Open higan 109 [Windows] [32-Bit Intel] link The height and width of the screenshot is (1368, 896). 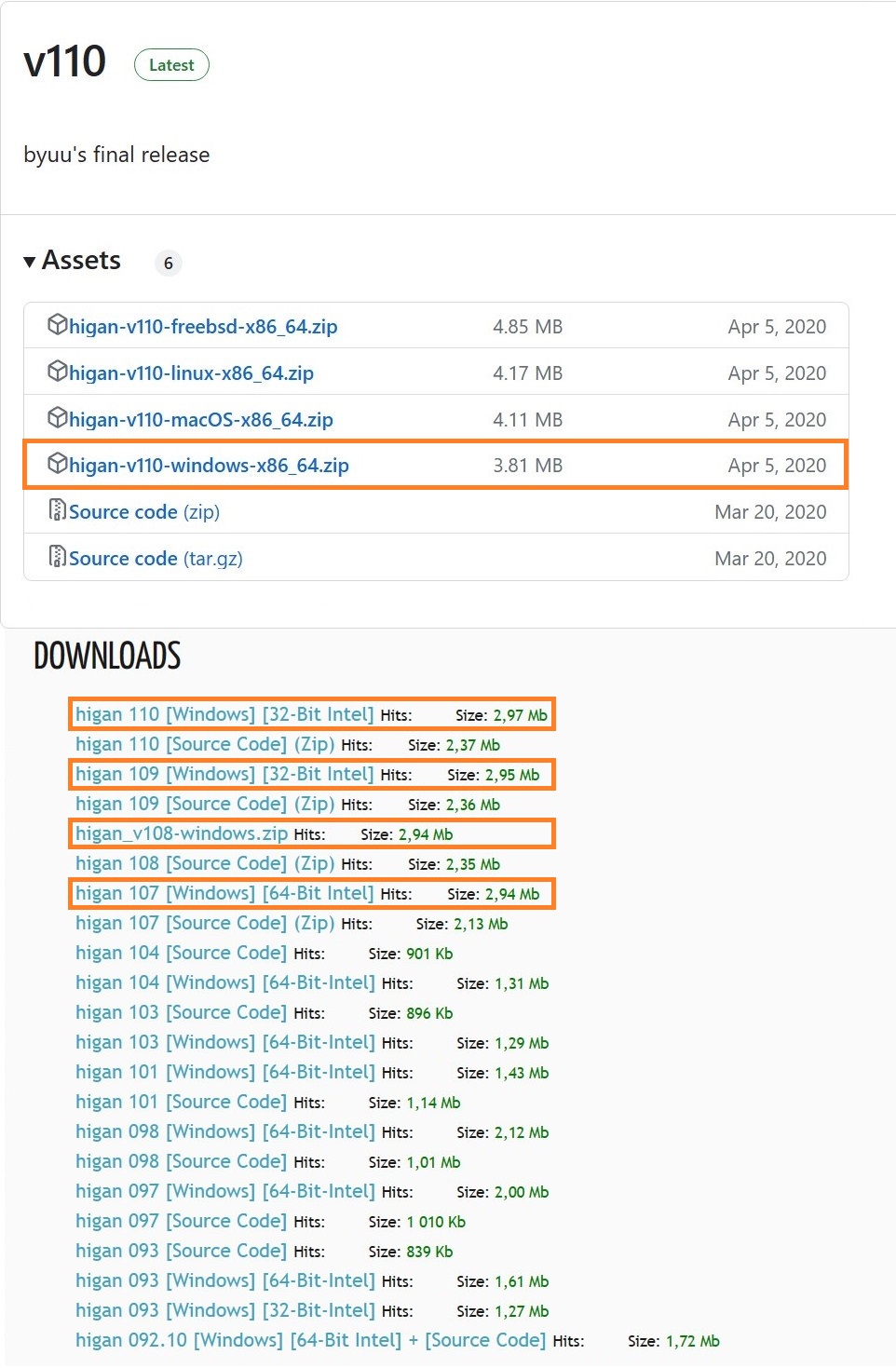click(x=224, y=774)
